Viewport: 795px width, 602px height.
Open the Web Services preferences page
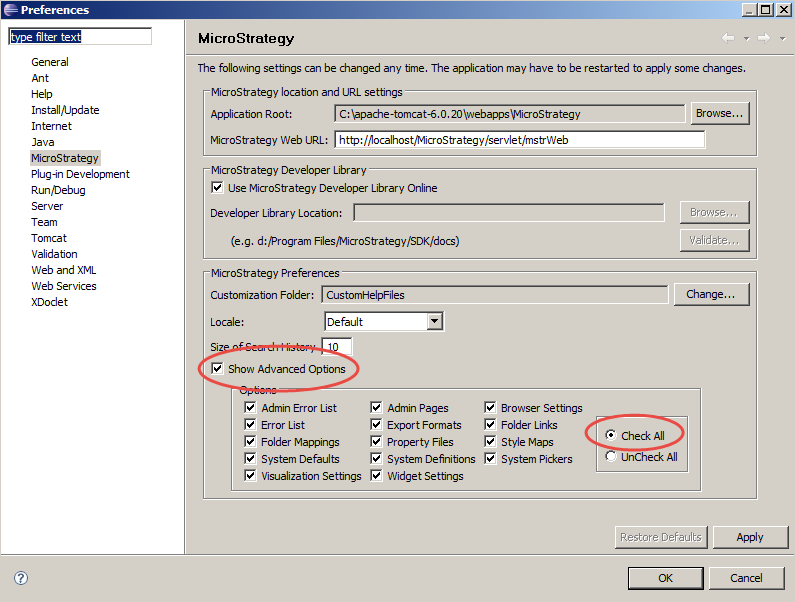point(64,286)
